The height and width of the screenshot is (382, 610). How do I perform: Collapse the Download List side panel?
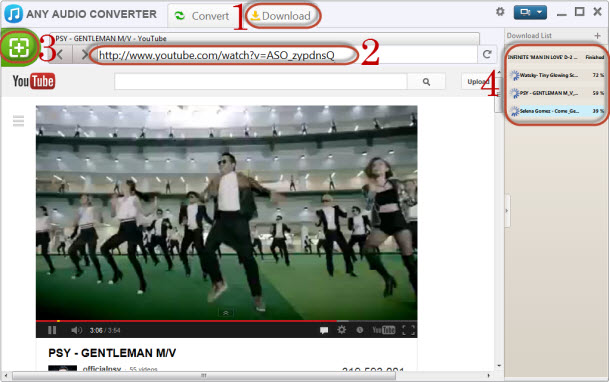507,211
